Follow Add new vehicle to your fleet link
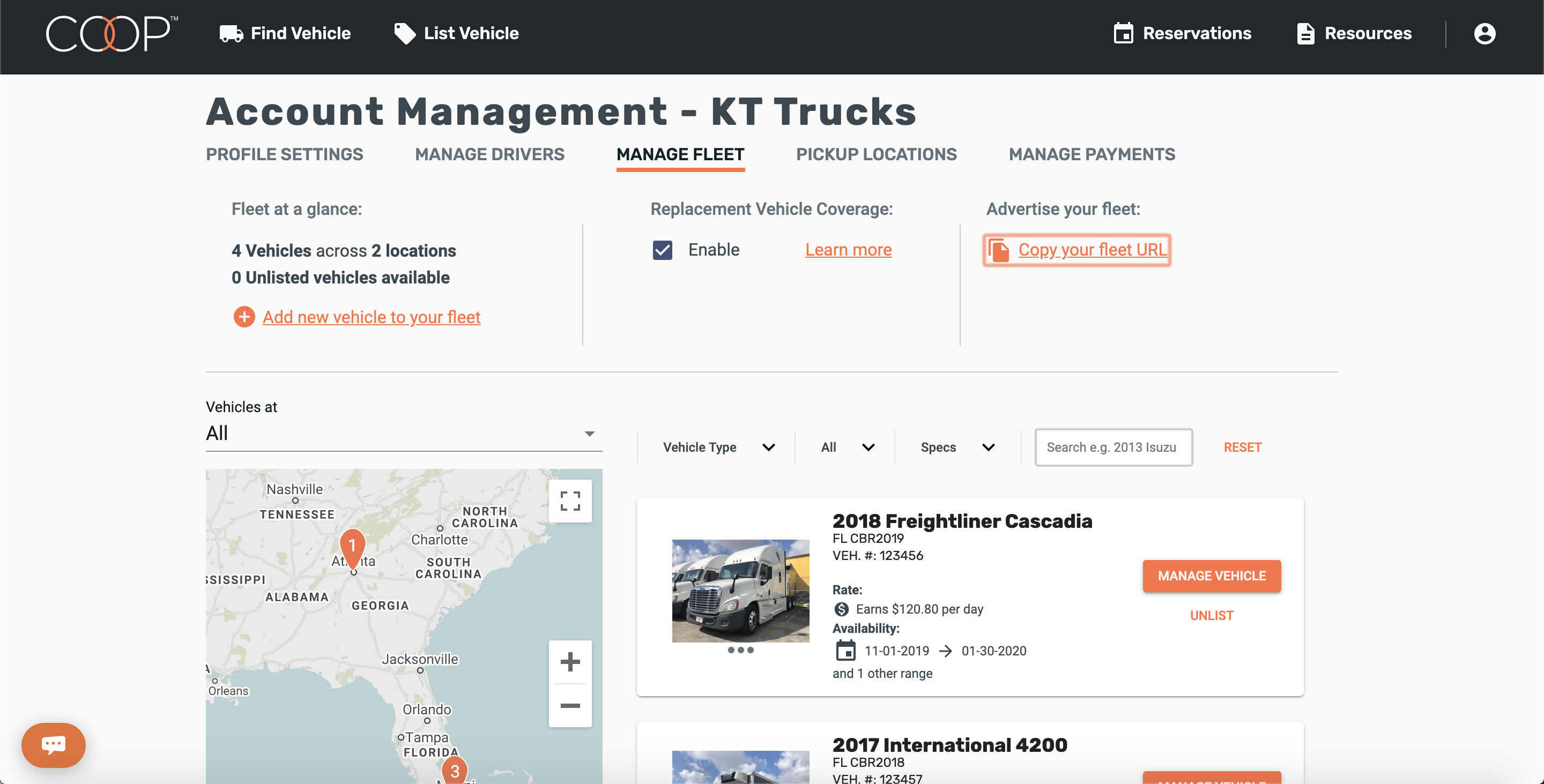Image resolution: width=1544 pixels, height=784 pixels. coord(371,317)
